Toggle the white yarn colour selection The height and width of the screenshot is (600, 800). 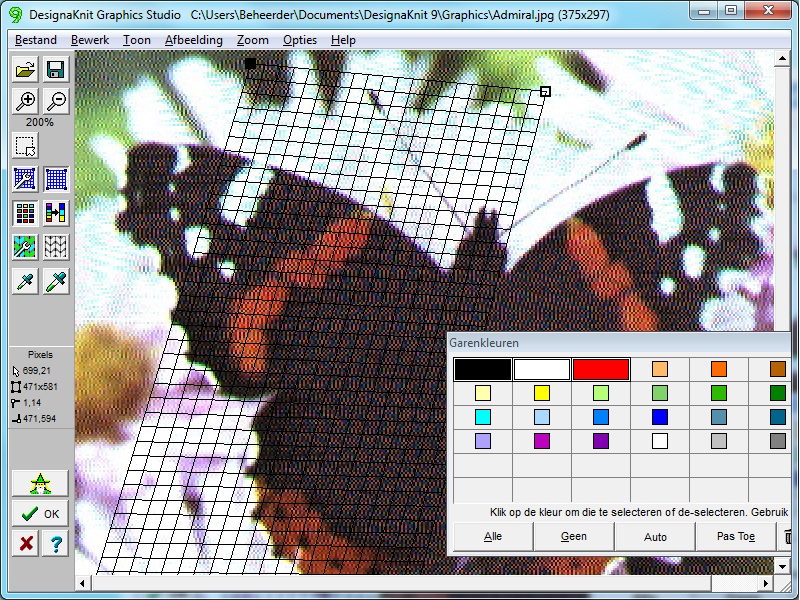542,369
